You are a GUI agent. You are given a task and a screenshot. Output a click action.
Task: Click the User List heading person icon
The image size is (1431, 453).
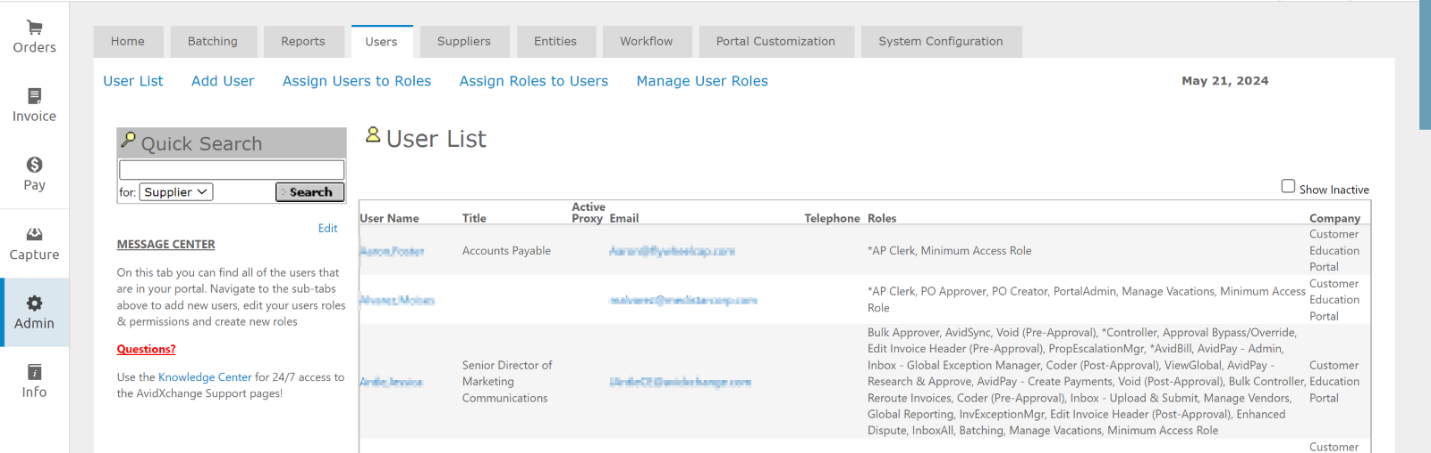tap(373, 135)
